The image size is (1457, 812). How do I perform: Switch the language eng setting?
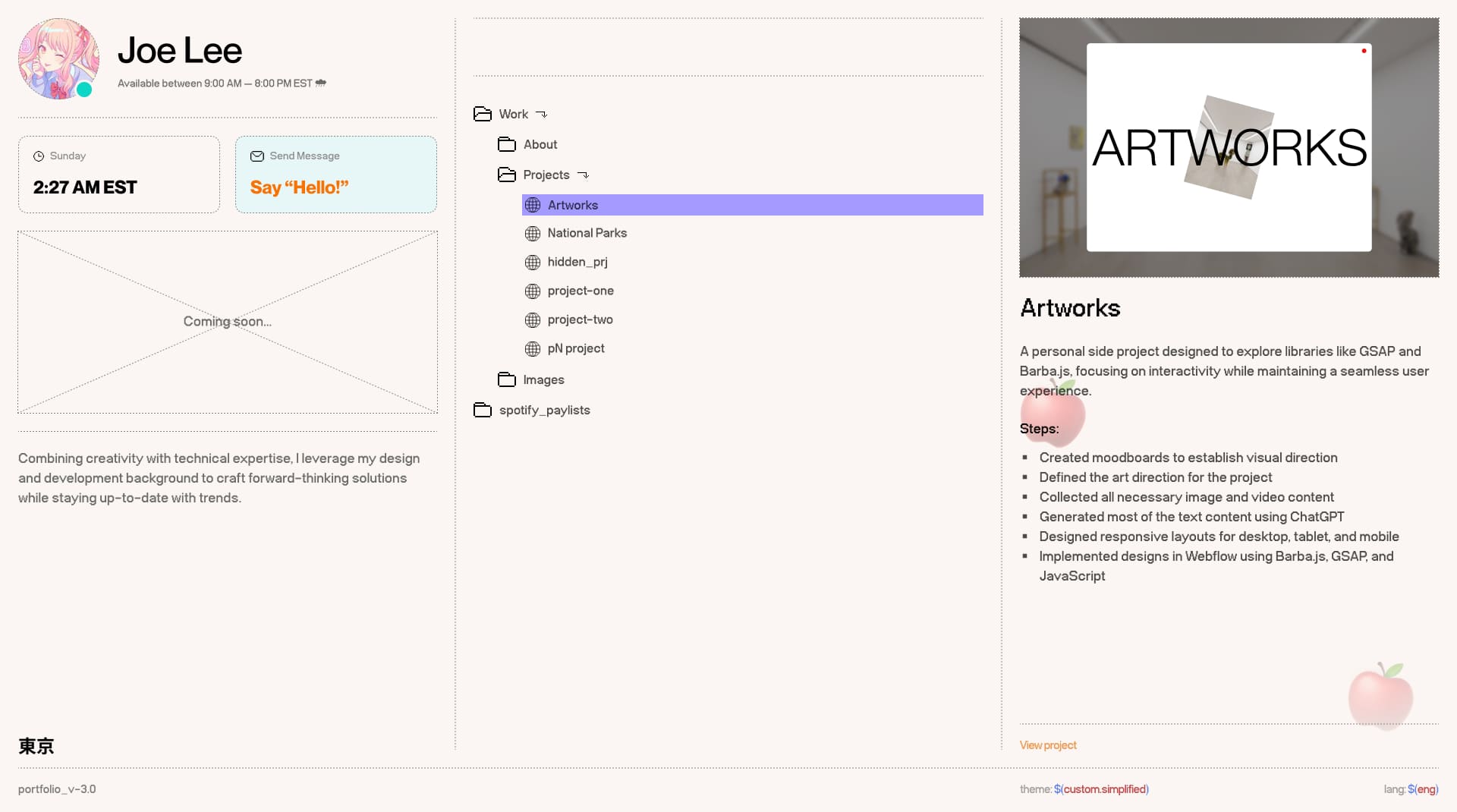pyautogui.click(x=1426, y=789)
